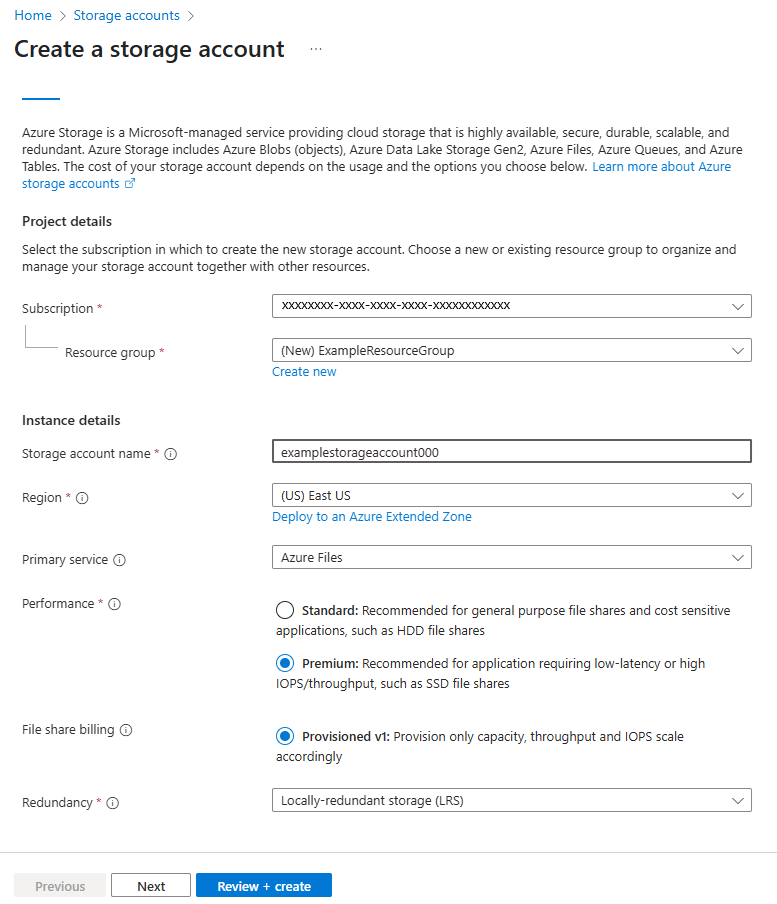This screenshot has height=904, width=777.
Task: Expand the Resource group dropdown
Action: click(x=512, y=351)
